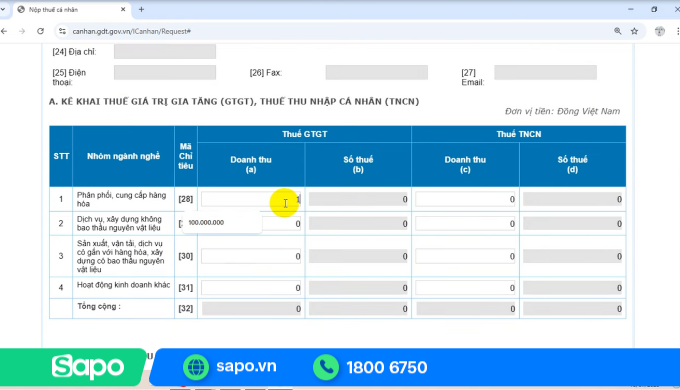
Task: Select the 100.000.000 autocomplete suggestion
Action: pyautogui.click(x=222, y=223)
